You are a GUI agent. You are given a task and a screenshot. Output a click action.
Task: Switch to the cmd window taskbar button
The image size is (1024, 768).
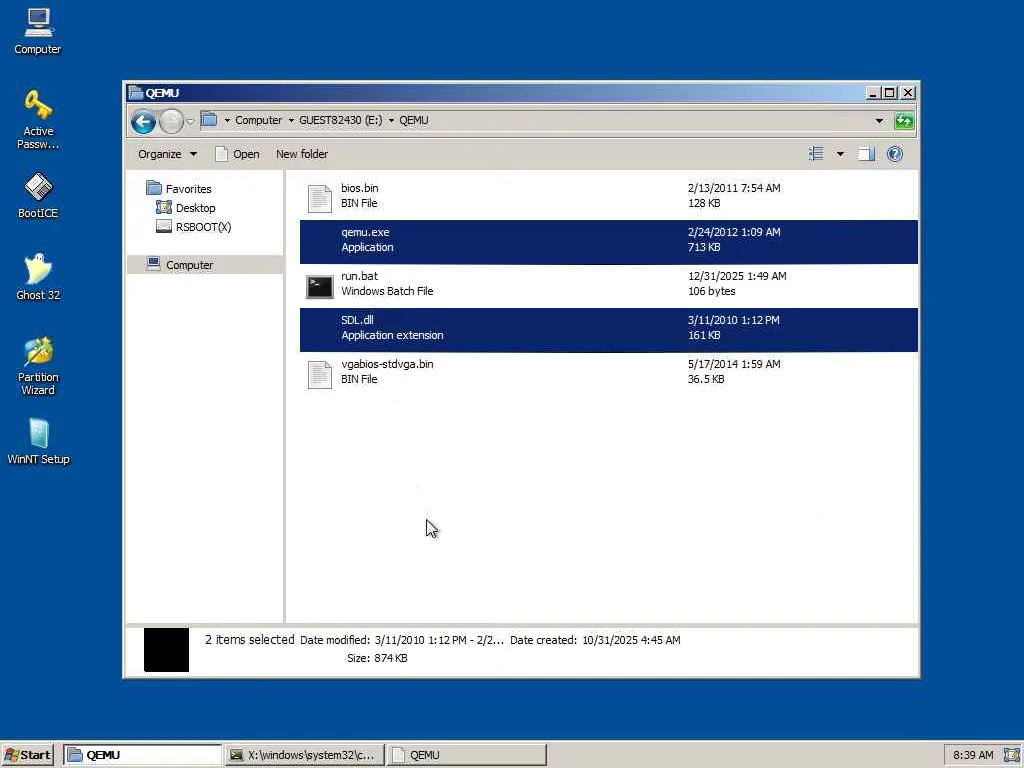[x=305, y=755]
